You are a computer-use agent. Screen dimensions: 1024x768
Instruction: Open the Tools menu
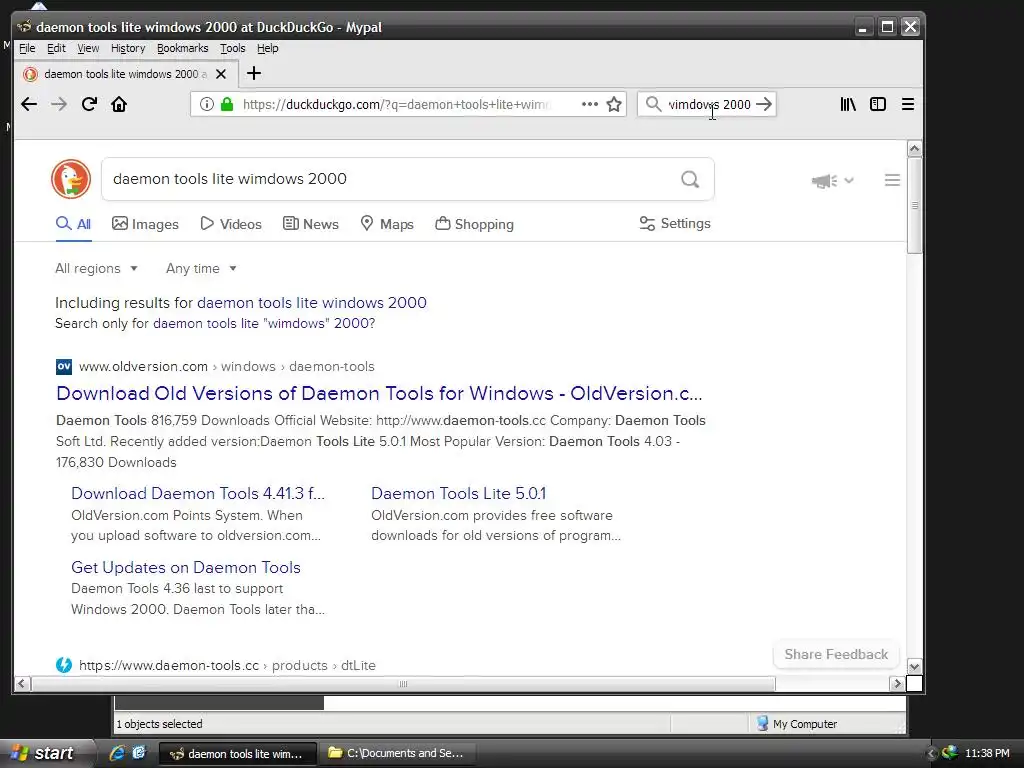[232, 48]
